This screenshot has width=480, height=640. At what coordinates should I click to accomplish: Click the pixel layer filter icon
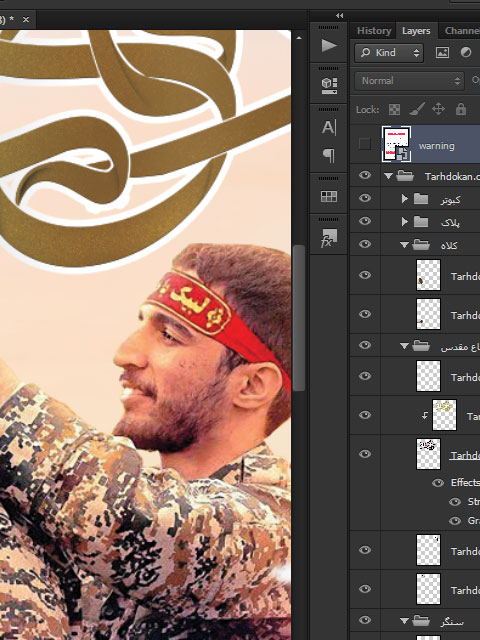442,52
